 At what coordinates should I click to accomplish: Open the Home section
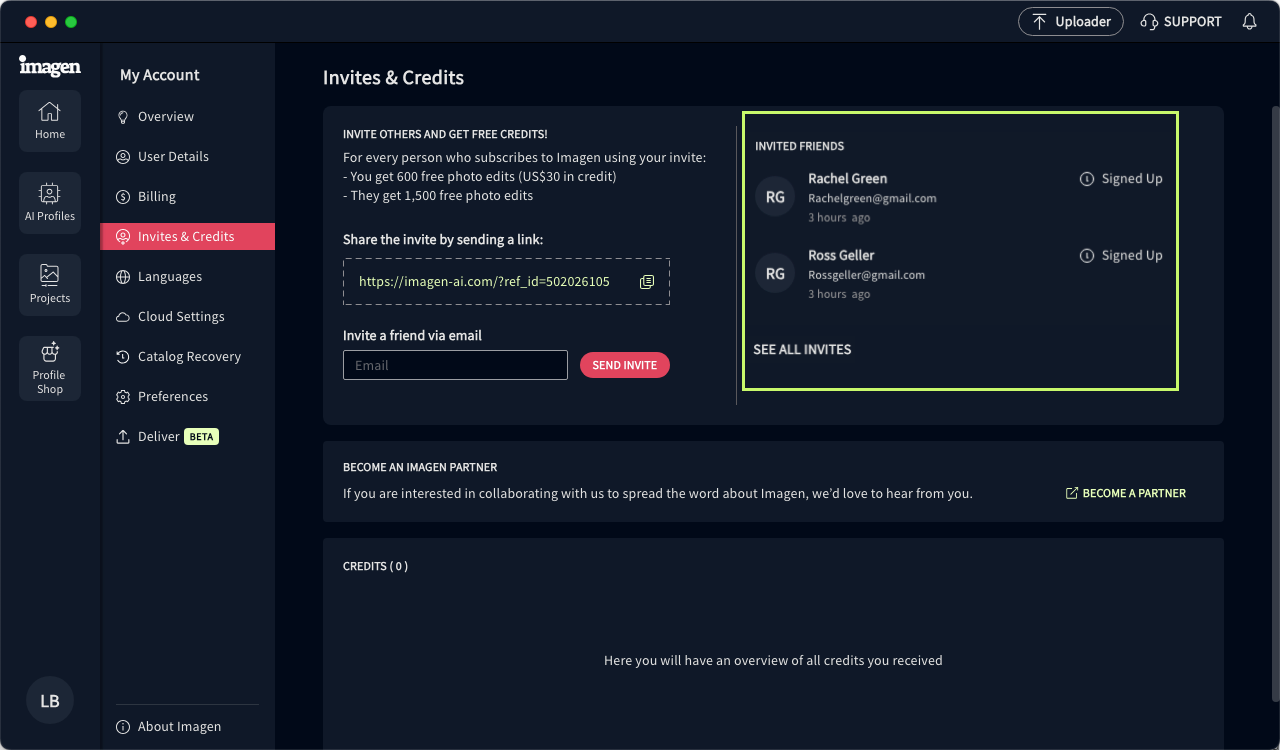(x=50, y=121)
